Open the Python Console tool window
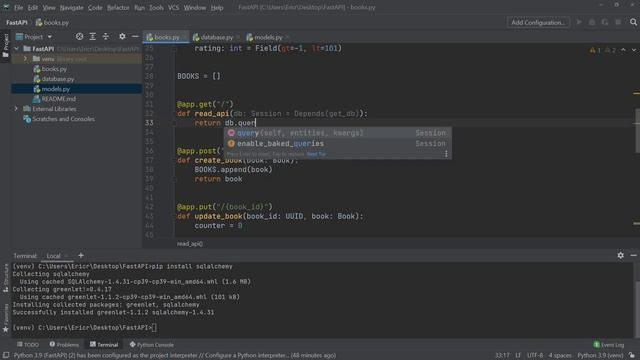 151,345
